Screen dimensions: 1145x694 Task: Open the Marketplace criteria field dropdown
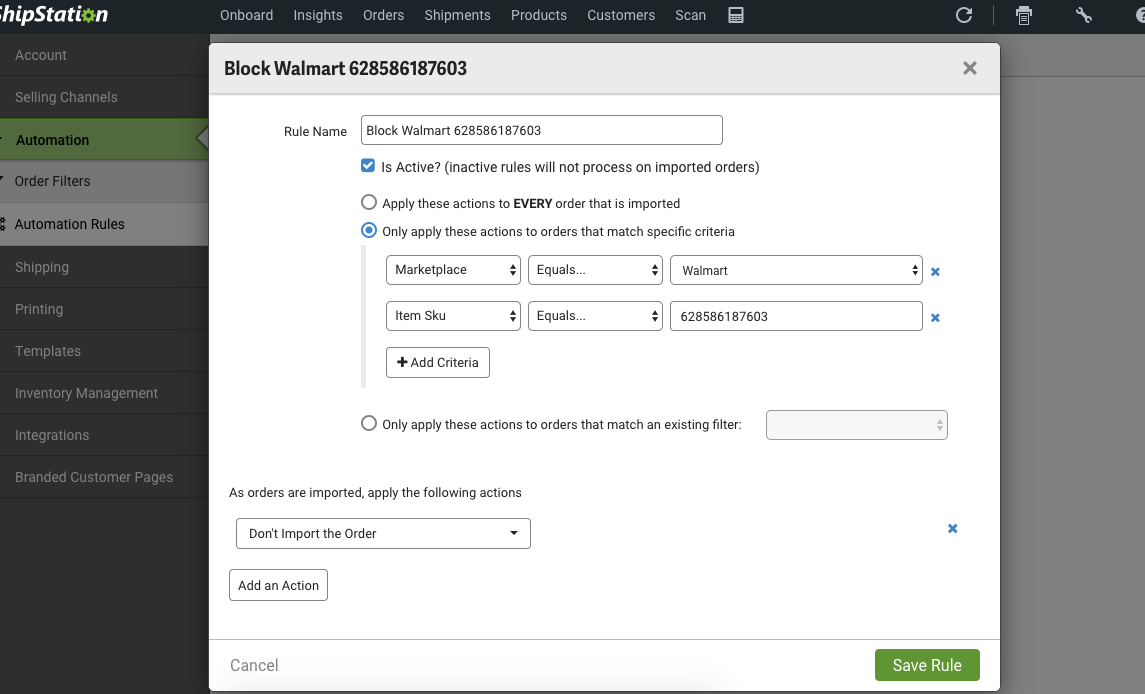tap(453, 270)
